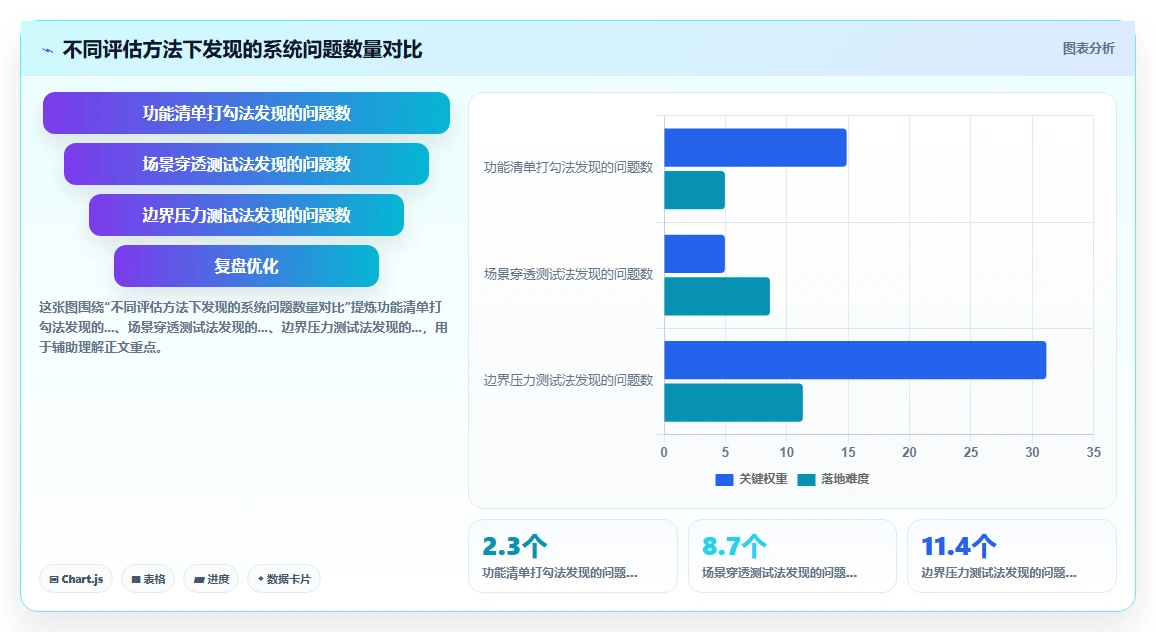Click the small chart icon beside the title
The height and width of the screenshot is (632, 1156).
48,50
